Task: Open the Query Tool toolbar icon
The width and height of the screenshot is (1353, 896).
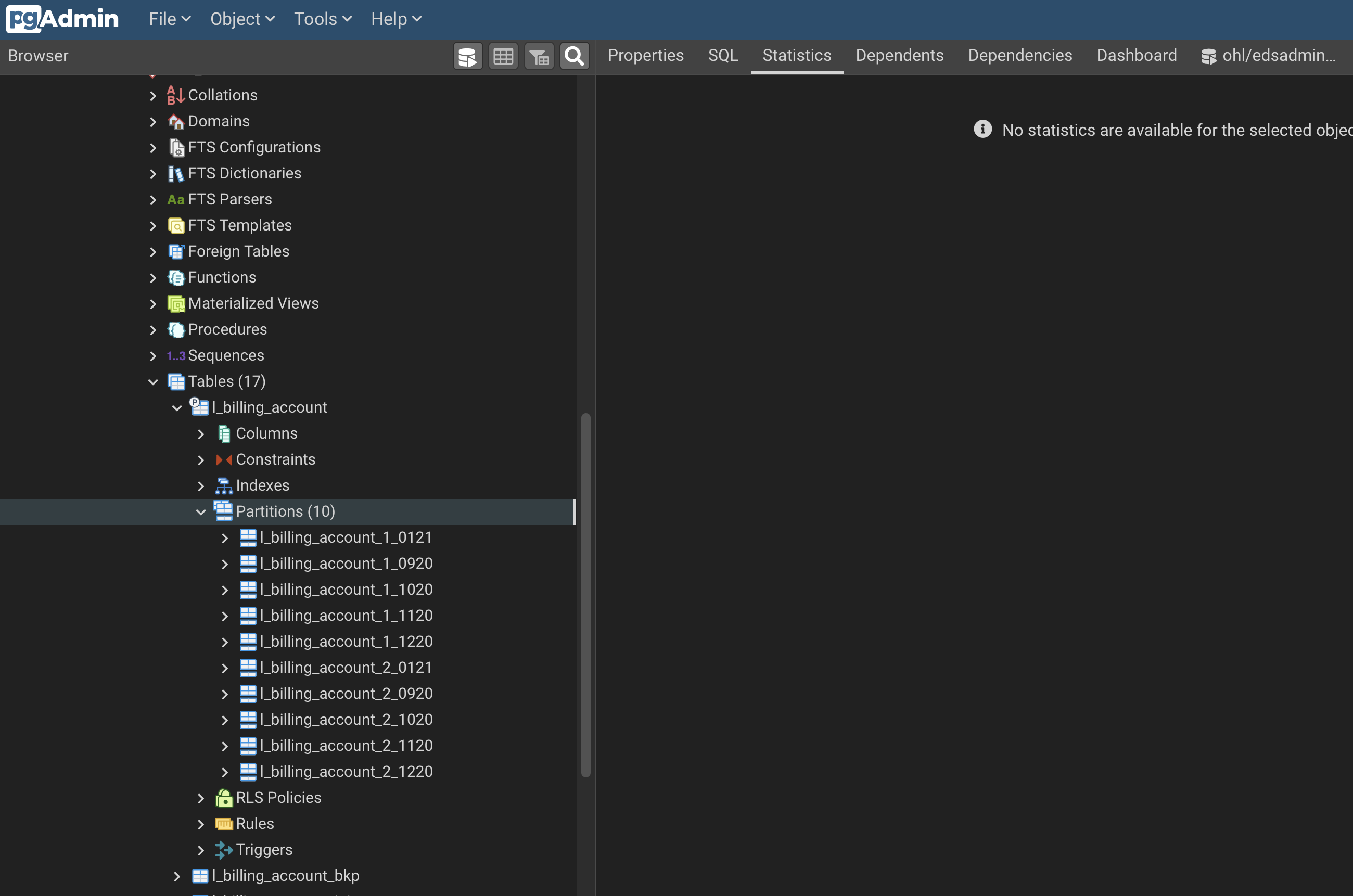Action: click(x=467, y=56)
